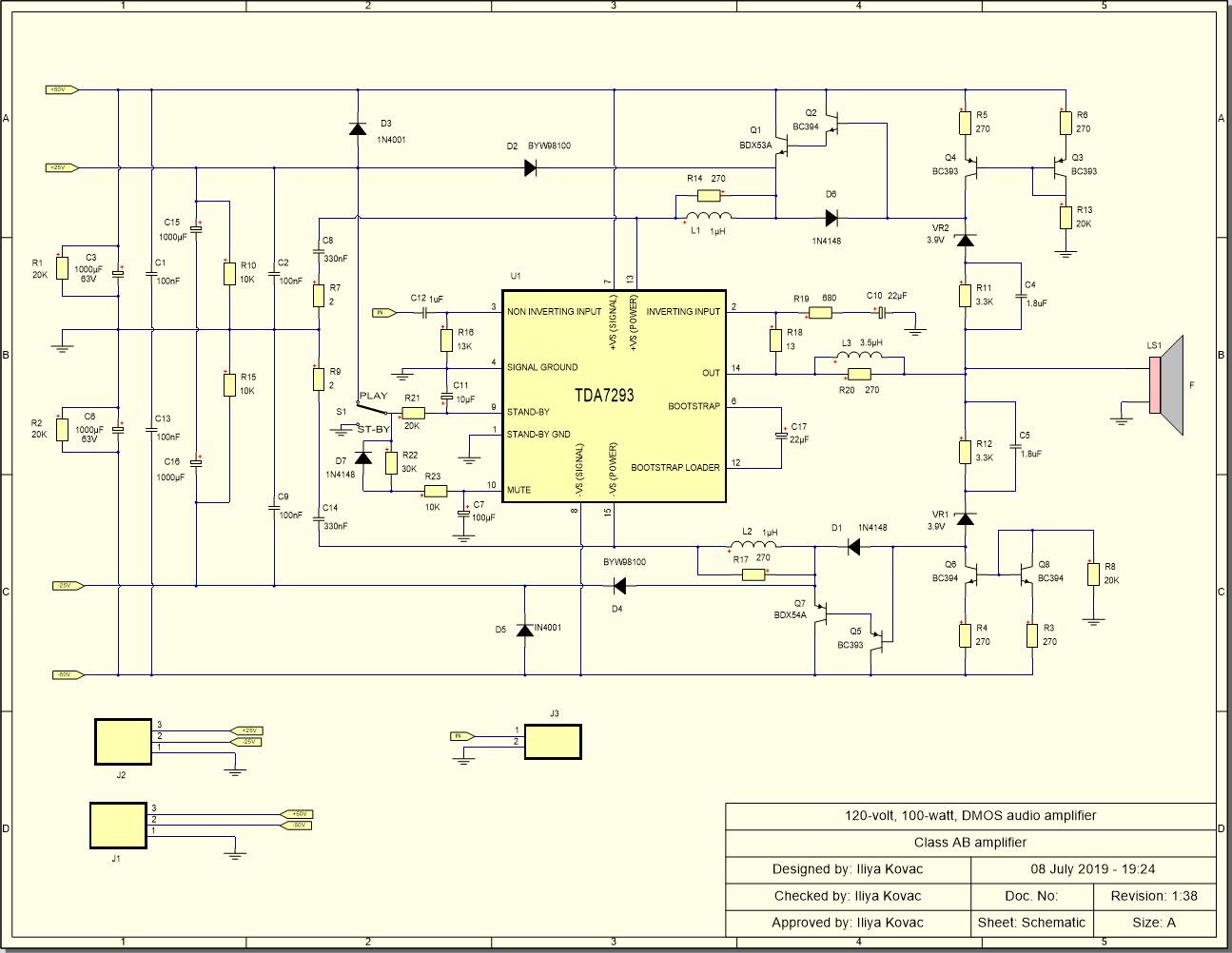Select diode D4 BYW98100 symbol
1232x953 pixels.
619,586
